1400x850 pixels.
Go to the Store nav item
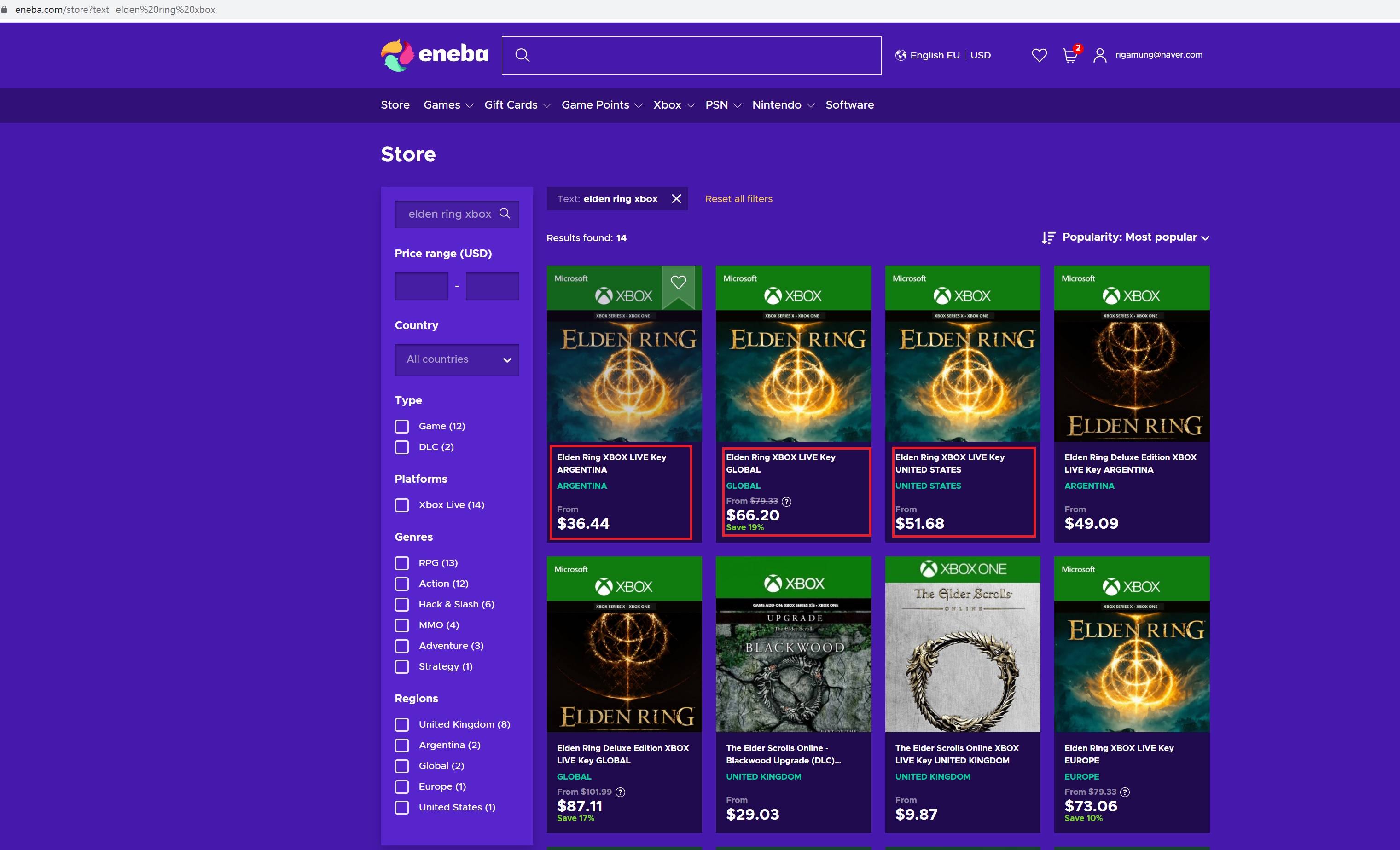point(395,105)
